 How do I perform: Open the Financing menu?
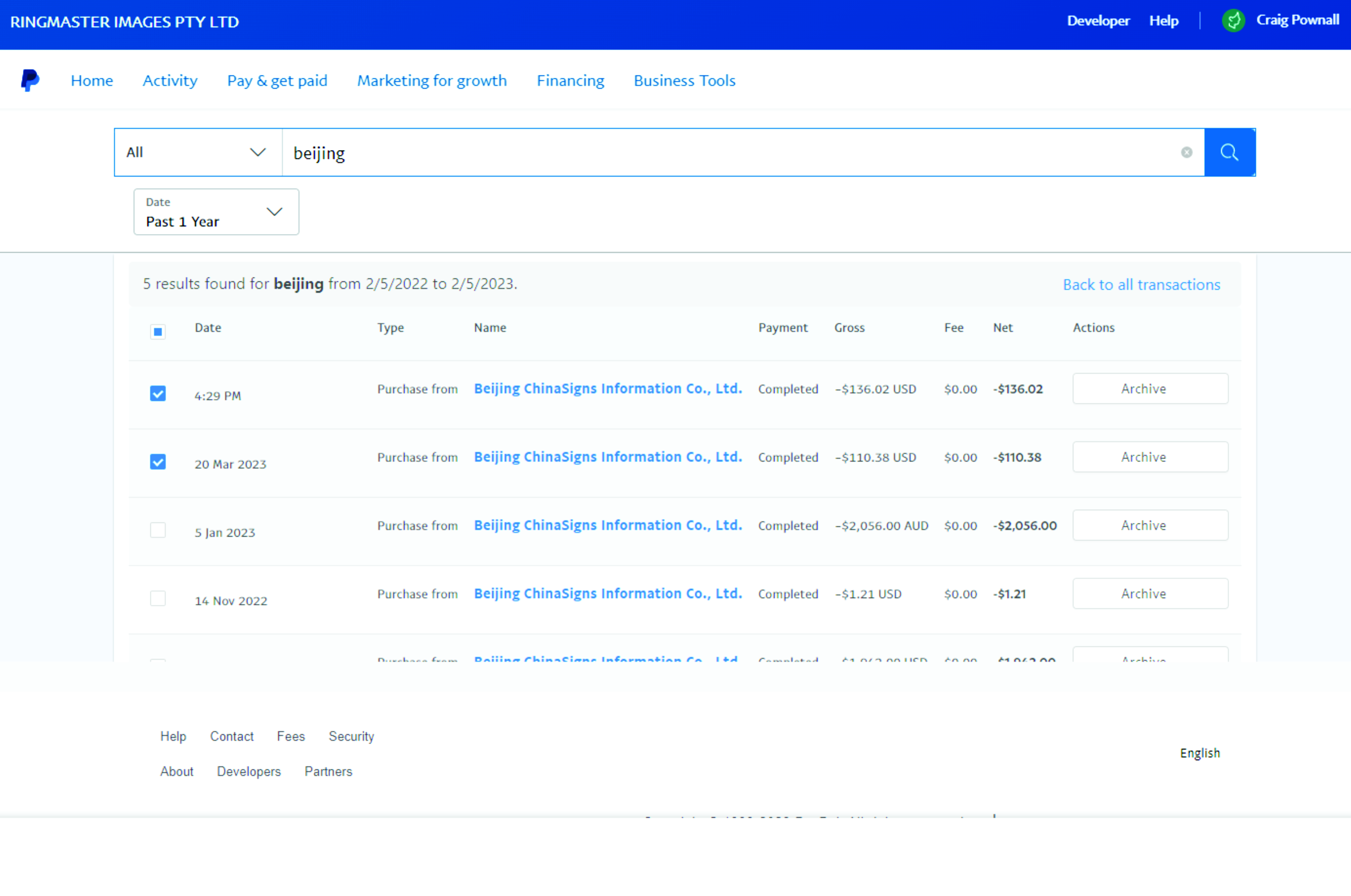pyautogui.click(x=570, y=80)
